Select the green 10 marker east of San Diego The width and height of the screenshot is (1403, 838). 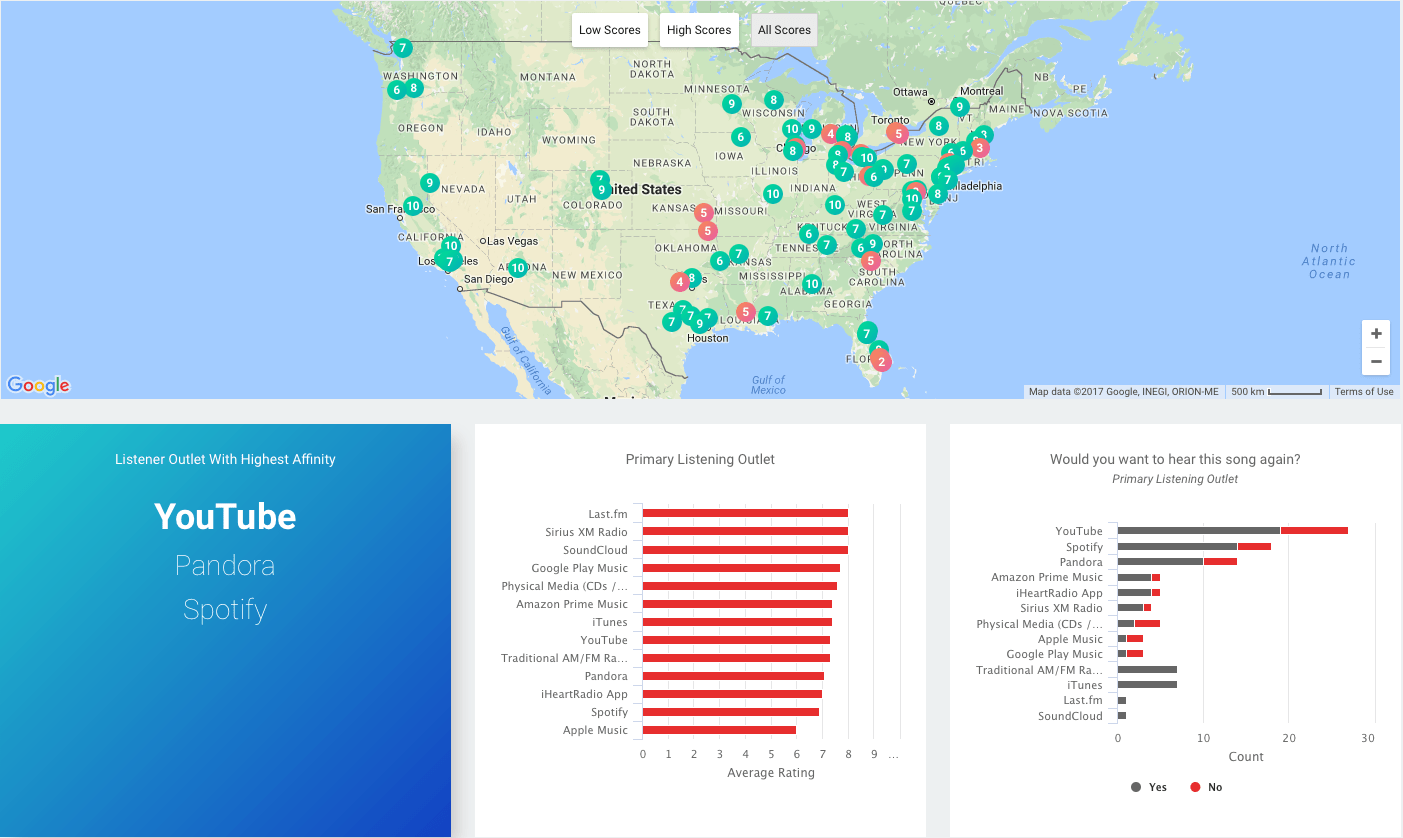point(517,268)
